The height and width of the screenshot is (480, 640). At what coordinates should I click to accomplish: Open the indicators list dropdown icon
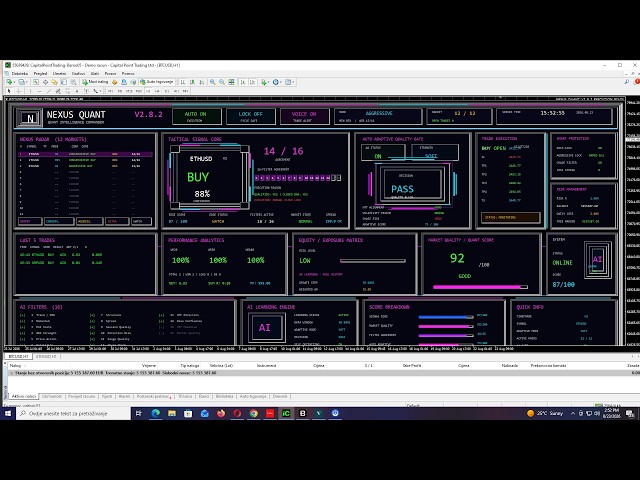point(264,82)
